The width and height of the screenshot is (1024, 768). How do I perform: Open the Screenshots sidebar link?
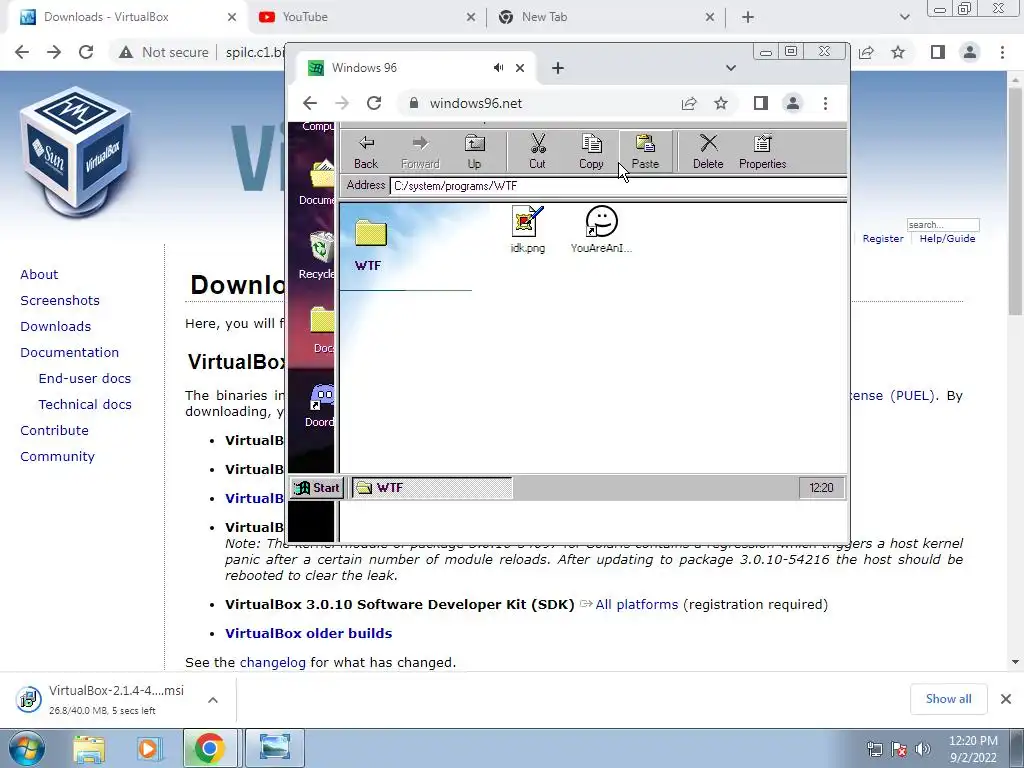tap(60, 301)
